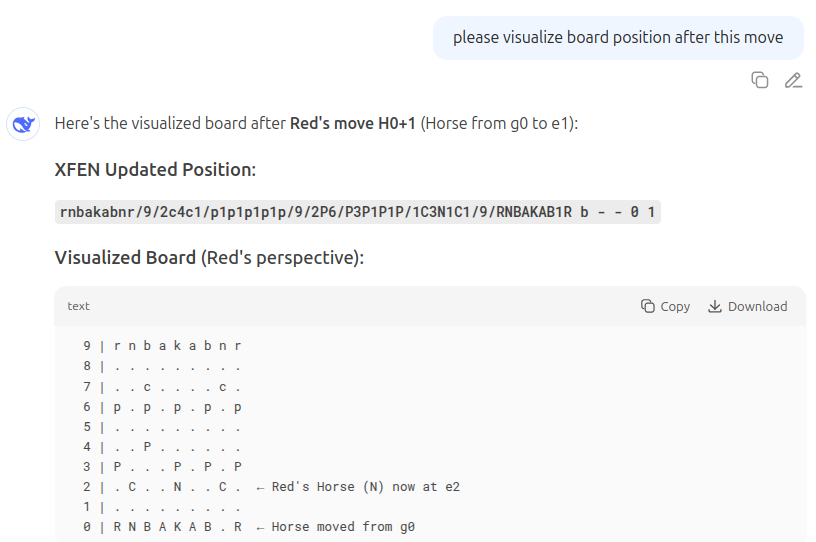
Task: Click rank 6 row of black pawns
Action: (177, 407)
